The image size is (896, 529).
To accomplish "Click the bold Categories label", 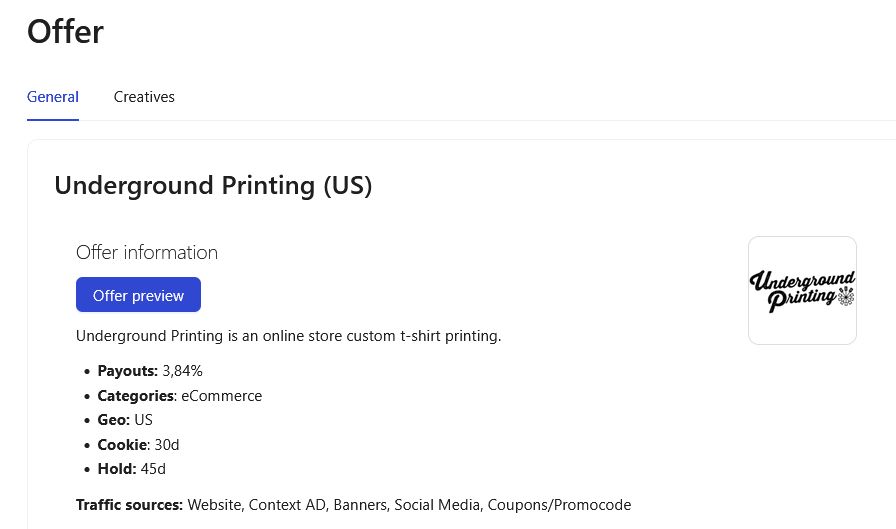I will [136, 396].
